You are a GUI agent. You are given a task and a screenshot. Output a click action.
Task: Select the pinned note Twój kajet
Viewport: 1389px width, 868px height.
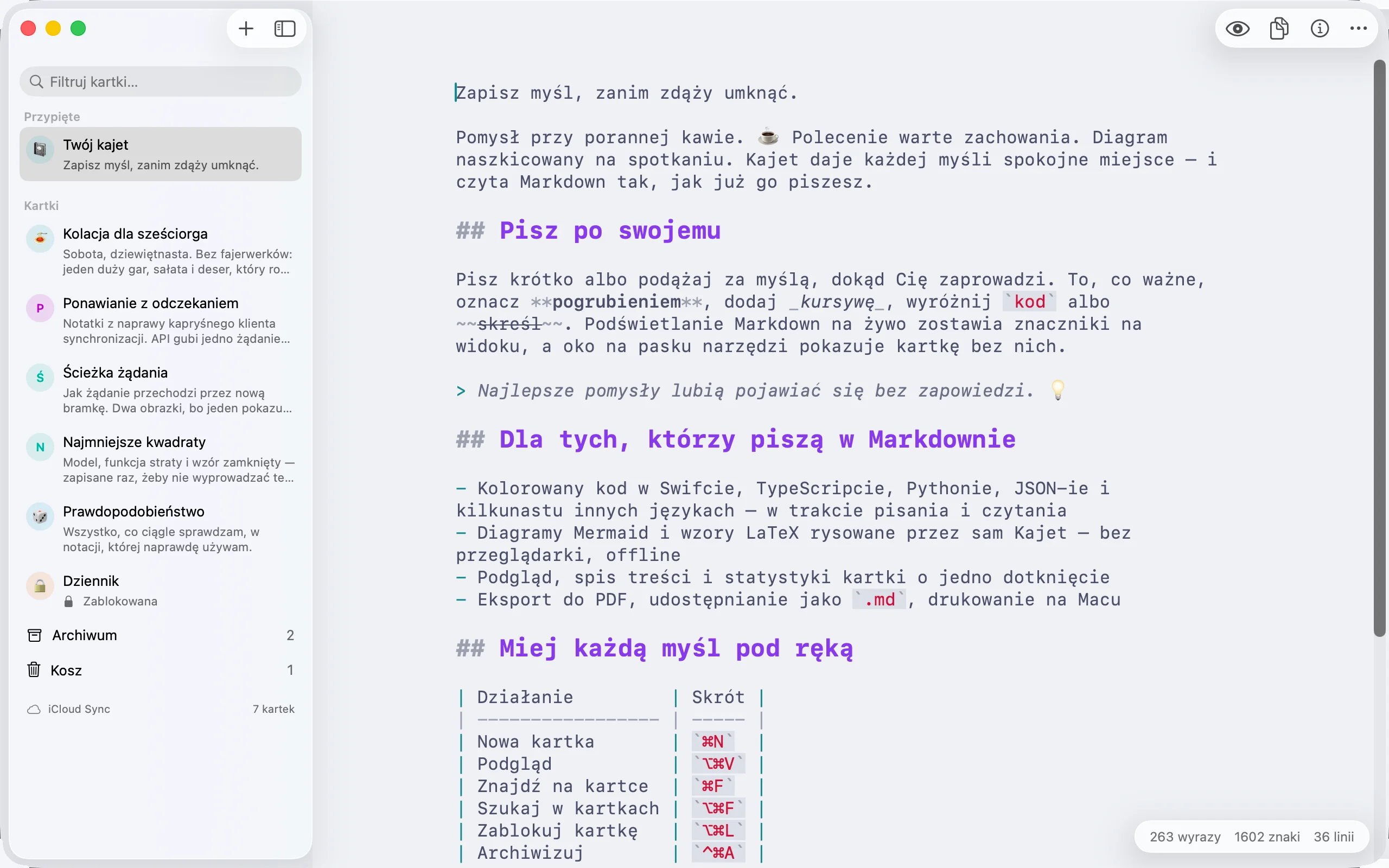161,154
